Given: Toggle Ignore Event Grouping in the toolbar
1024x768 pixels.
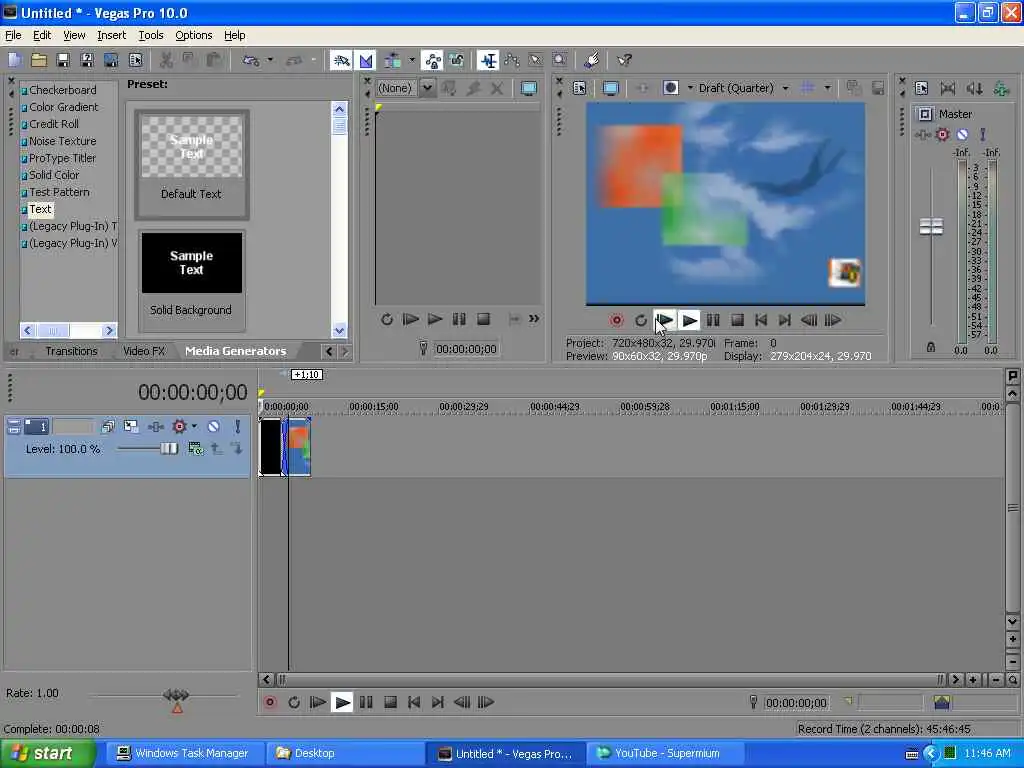Looking at the screenshot, I should click(456, 61).
